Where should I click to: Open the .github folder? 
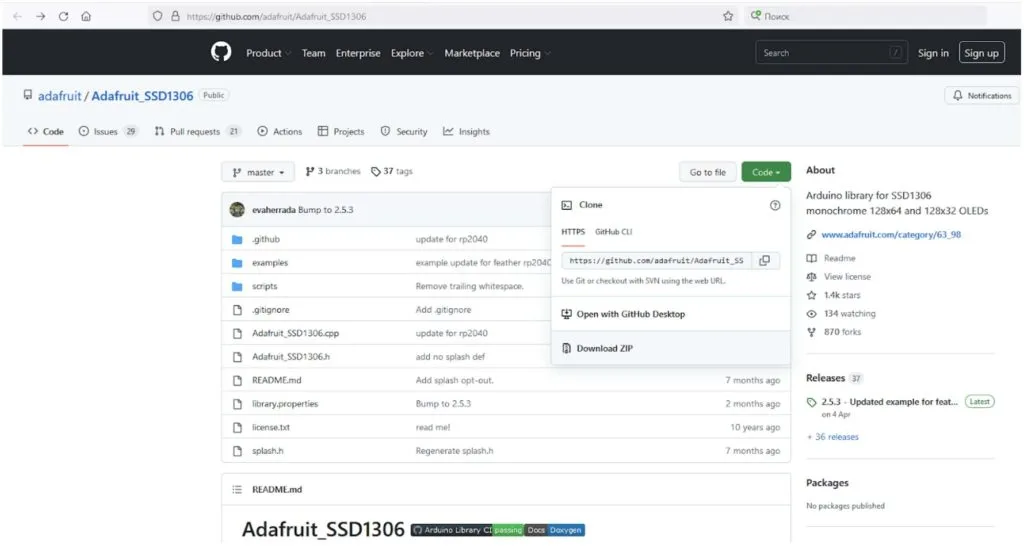[265, 240]
